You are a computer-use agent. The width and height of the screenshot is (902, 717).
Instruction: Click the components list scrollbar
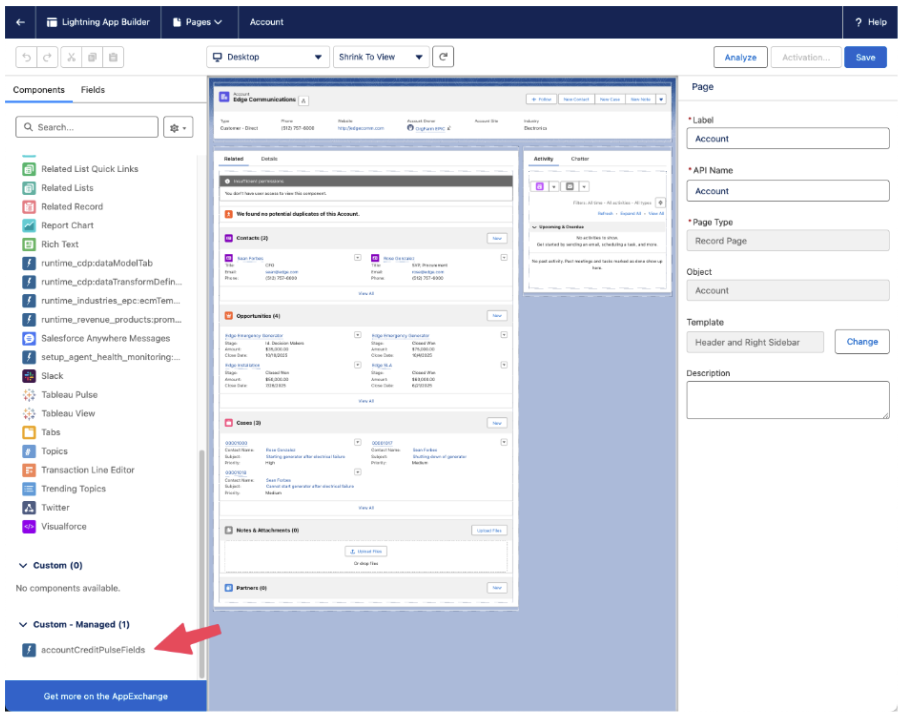(202, 564)
